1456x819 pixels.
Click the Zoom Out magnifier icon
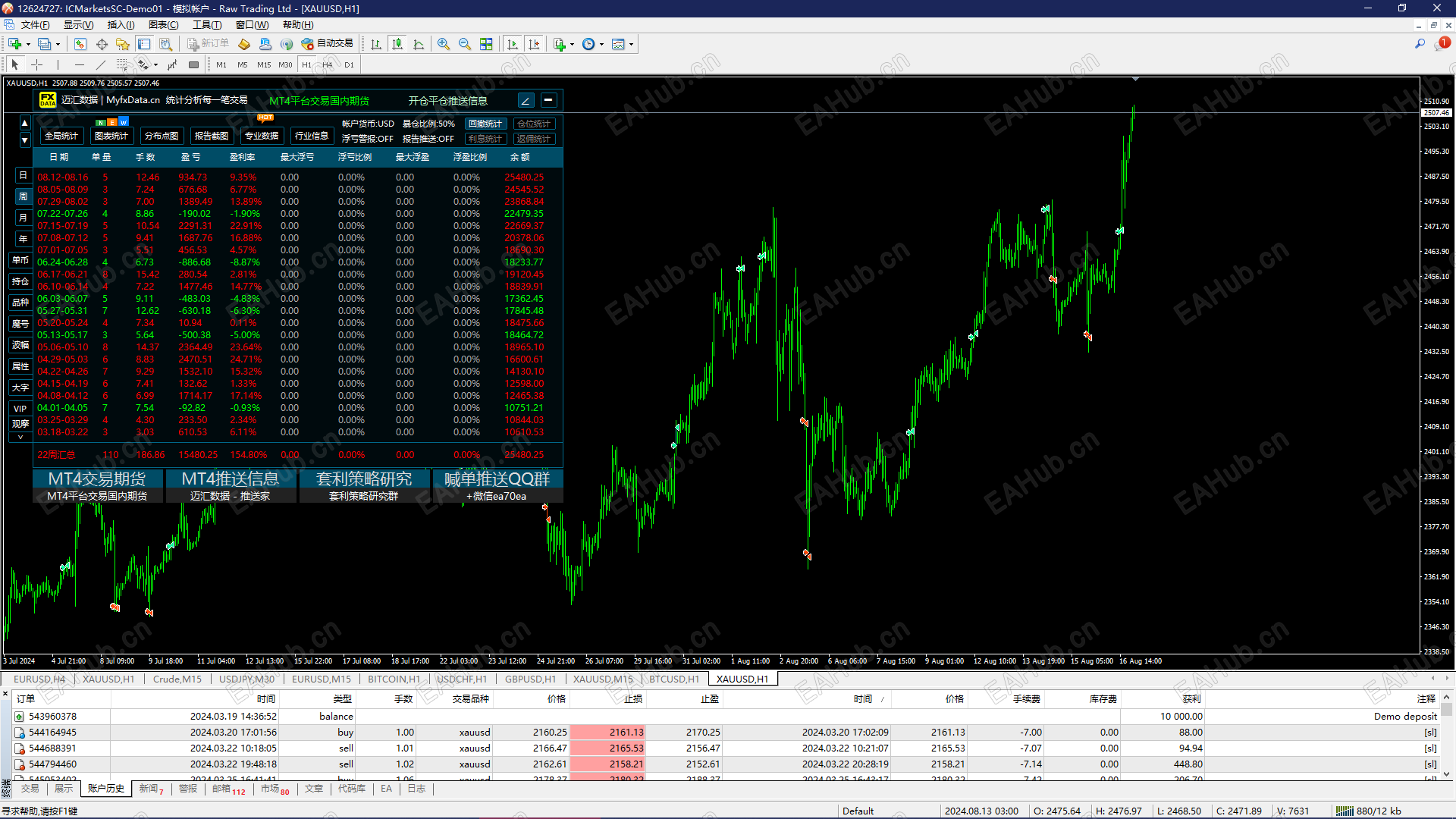(x=465, y=44)
